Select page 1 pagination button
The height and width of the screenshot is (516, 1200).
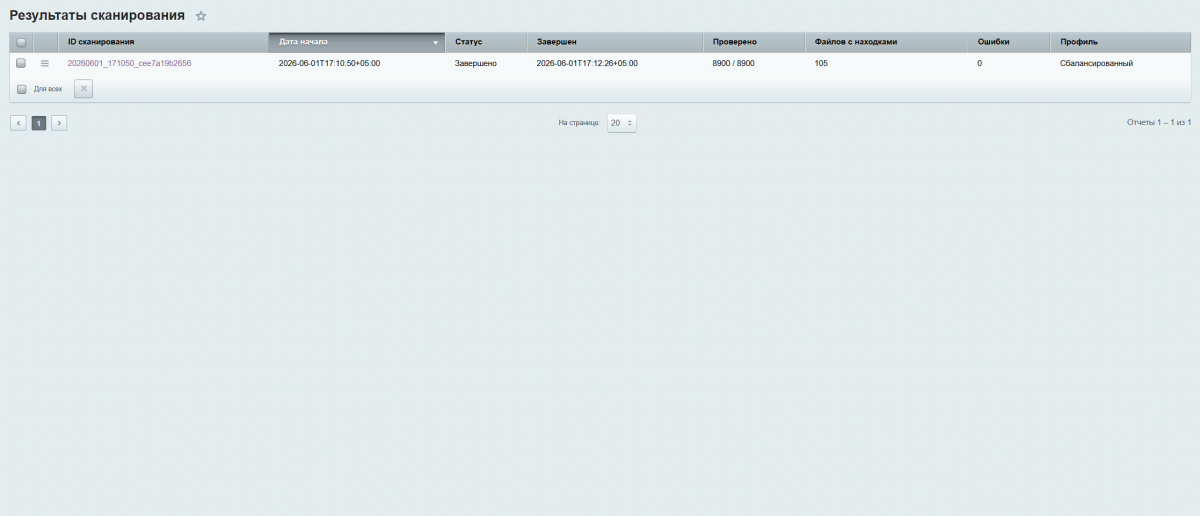point(39,123)
